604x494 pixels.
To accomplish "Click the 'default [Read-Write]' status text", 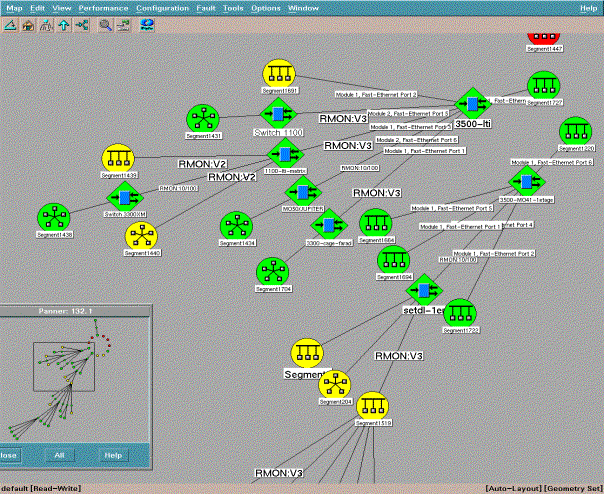I will pos(41,489).
